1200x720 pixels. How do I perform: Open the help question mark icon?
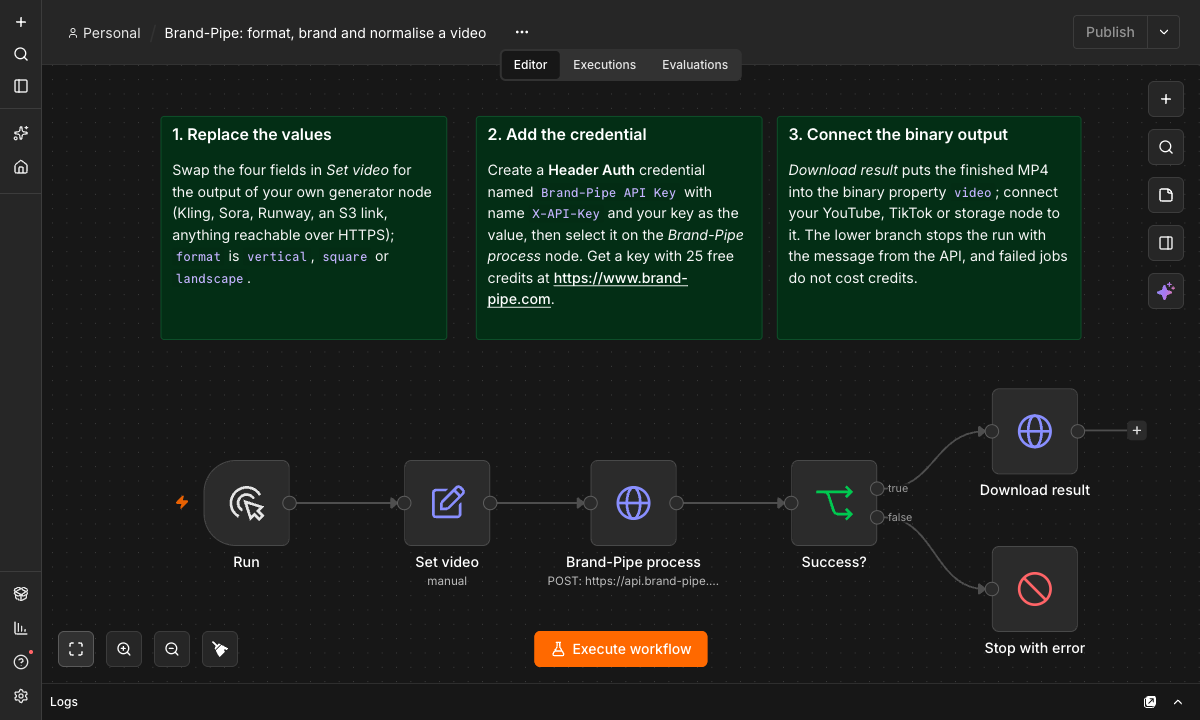point(21,662)
